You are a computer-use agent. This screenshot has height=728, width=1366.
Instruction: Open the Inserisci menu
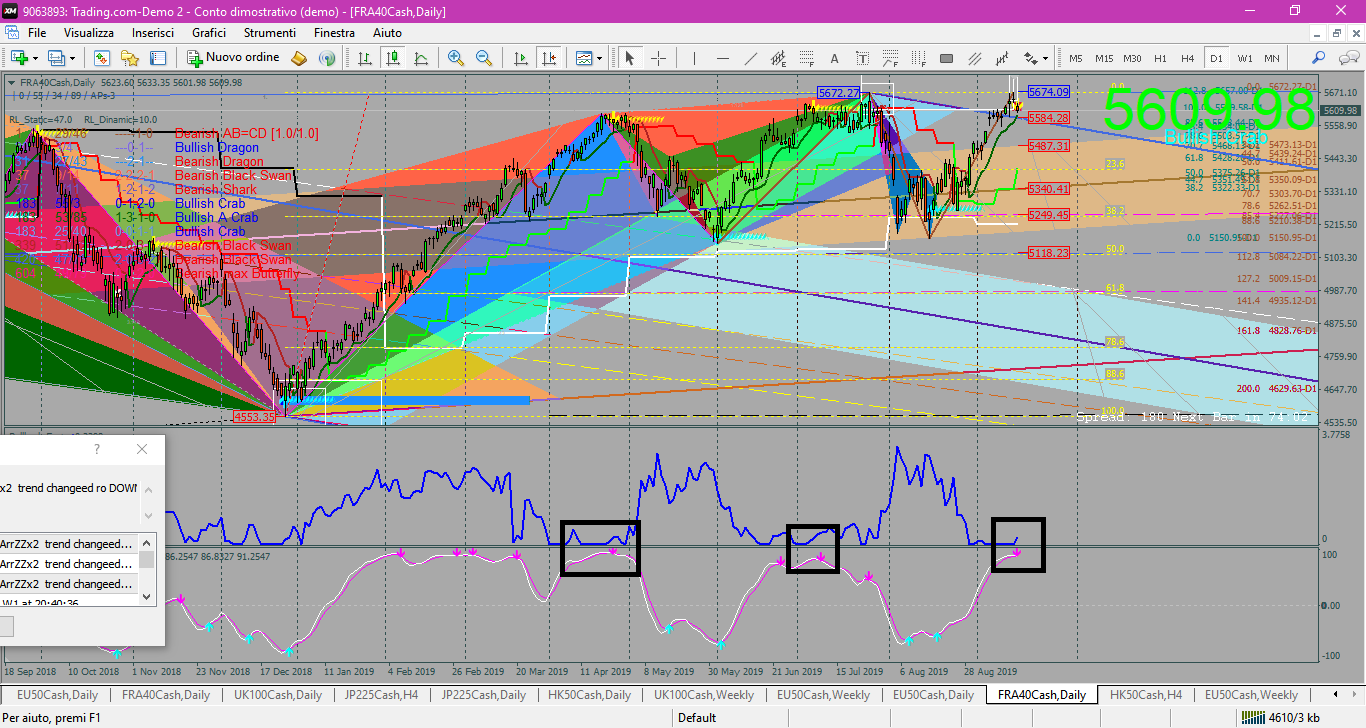click(x=153, y=33)
